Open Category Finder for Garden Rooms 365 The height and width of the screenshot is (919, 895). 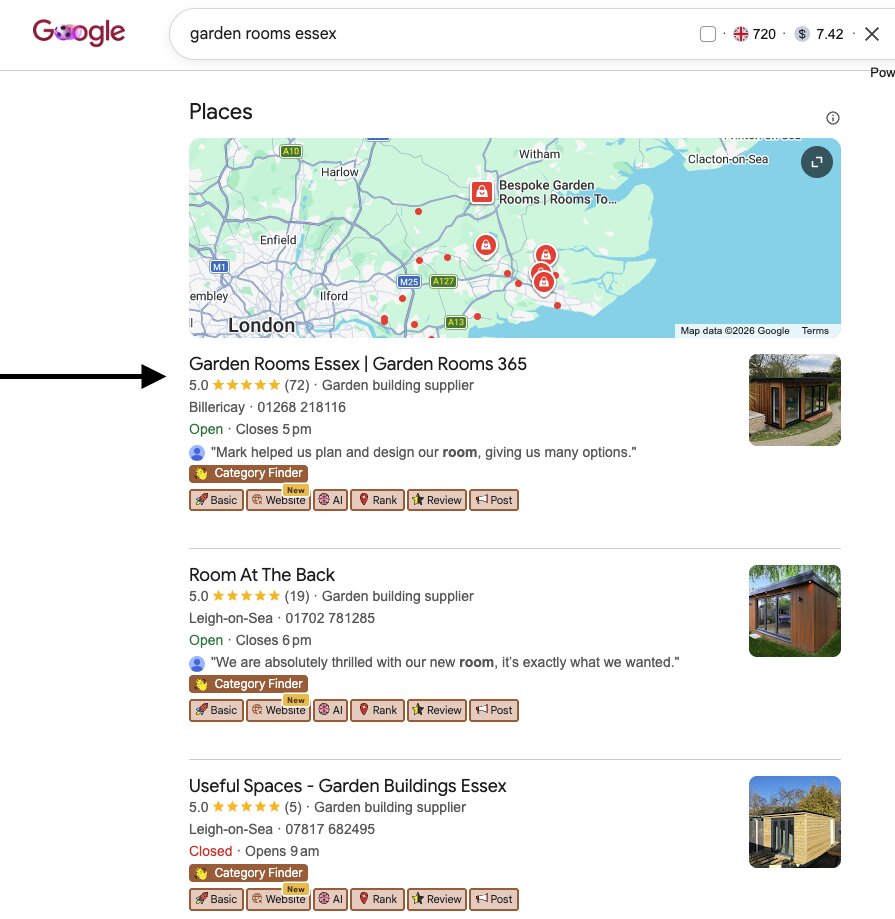(x=249, y=473)
